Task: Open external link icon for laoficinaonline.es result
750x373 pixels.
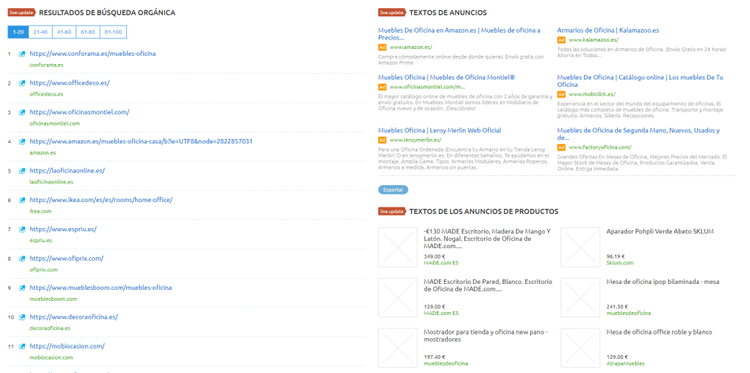Action: (22, 171)
